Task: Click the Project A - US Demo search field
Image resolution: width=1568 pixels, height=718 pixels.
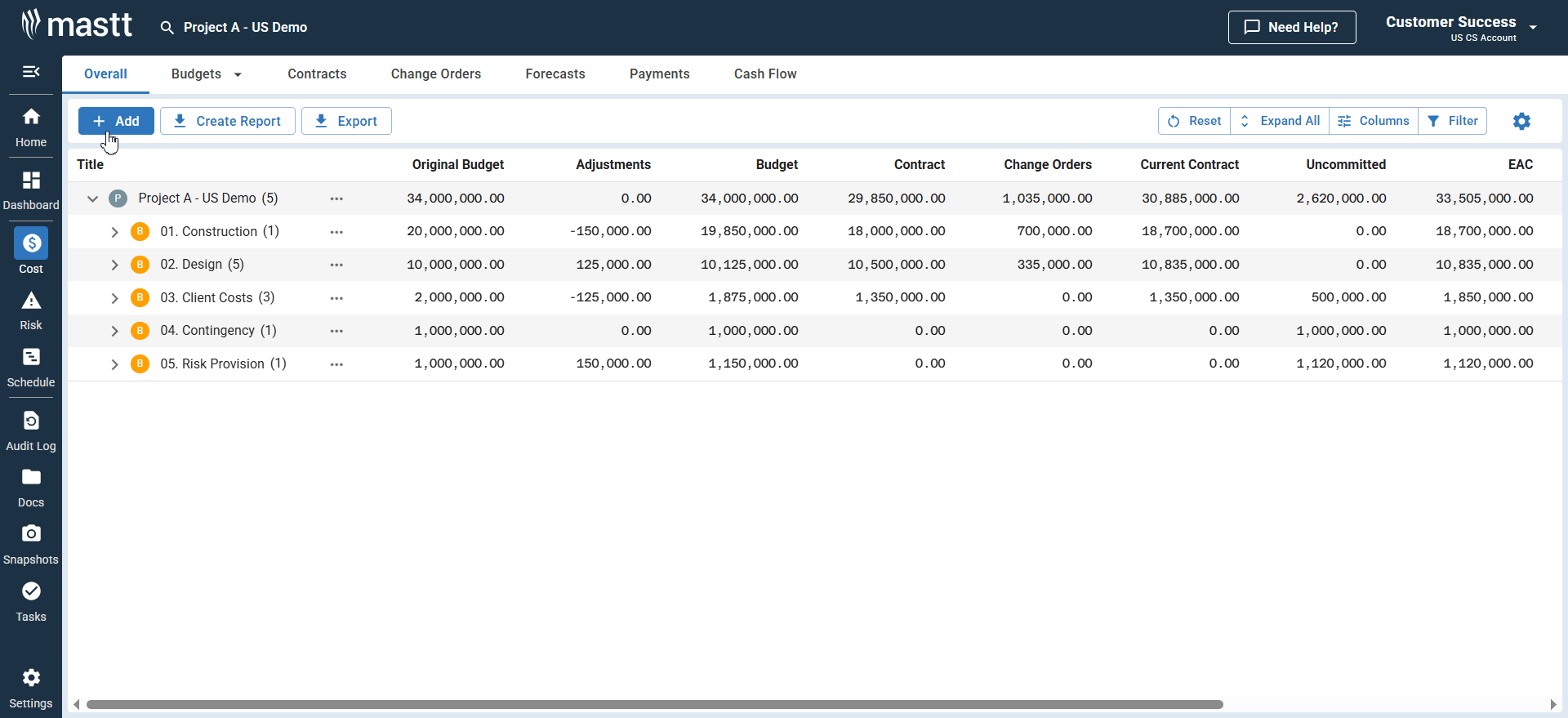Action: pyautogui.click(x=245, y=28)
